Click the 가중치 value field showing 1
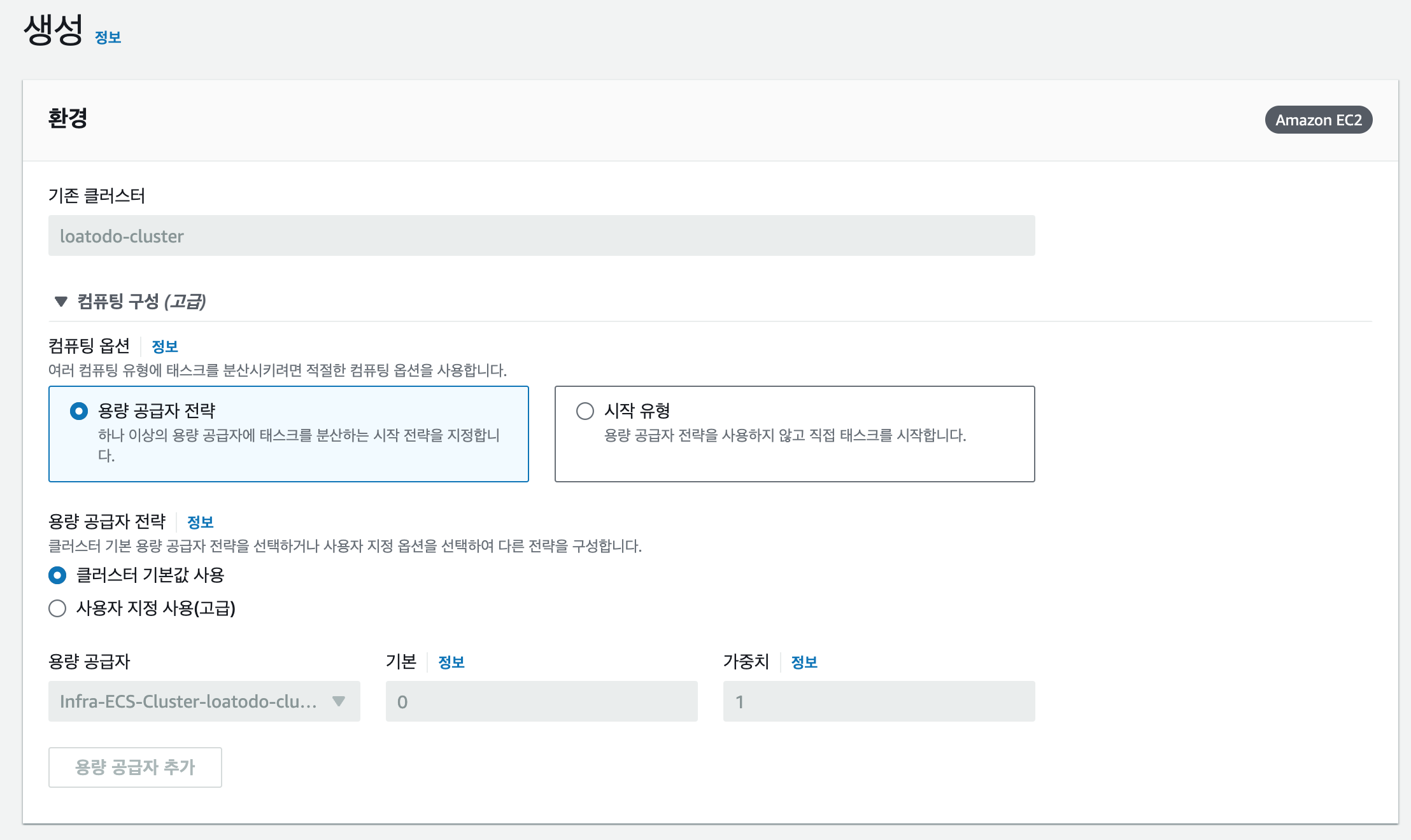Viewport: 1411px width, 840px height. pyautogui.click(x=879, y=701)
